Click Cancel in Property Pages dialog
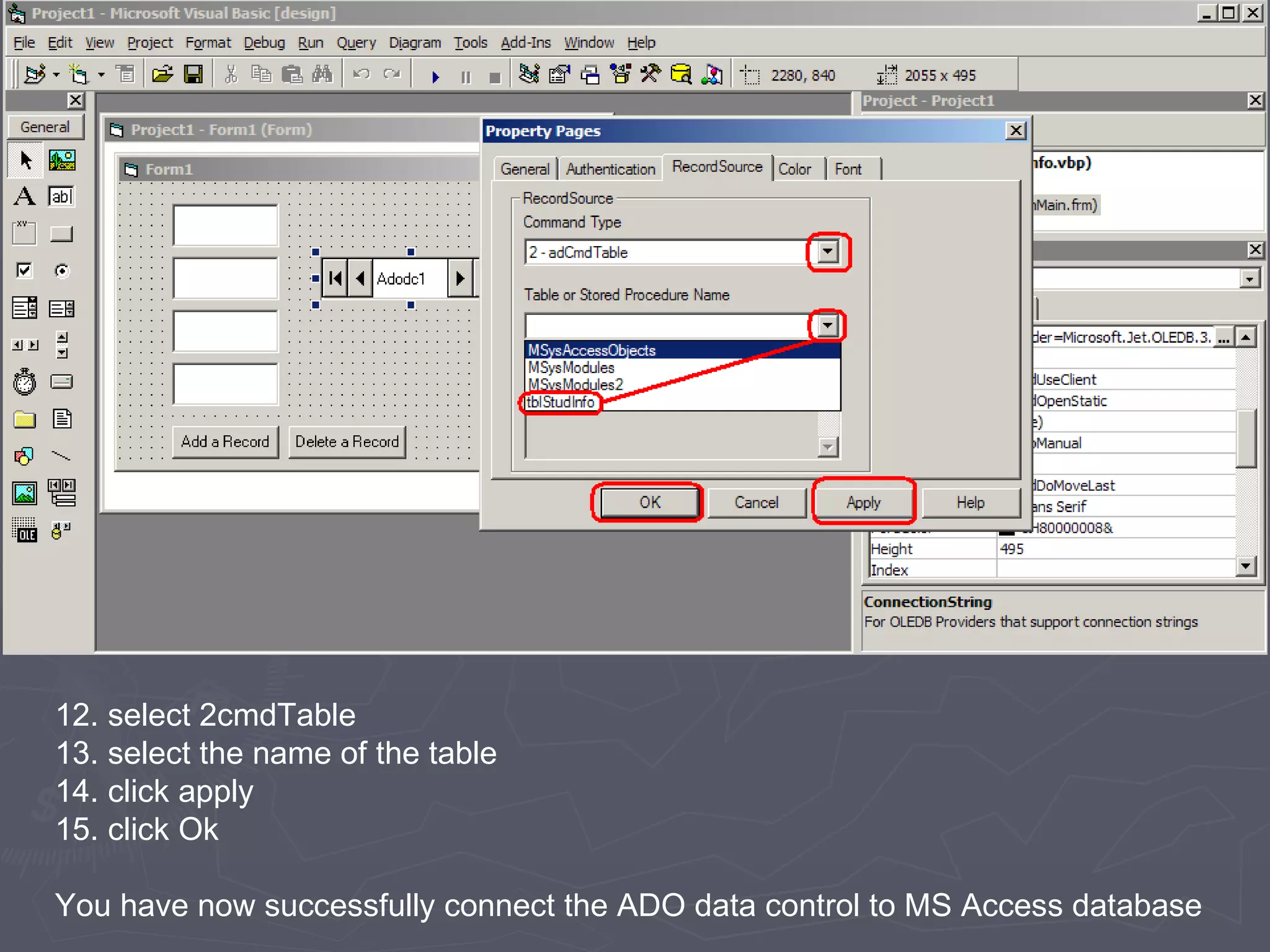This screenshot has width=1270, height=952. (x=757, y=502)
